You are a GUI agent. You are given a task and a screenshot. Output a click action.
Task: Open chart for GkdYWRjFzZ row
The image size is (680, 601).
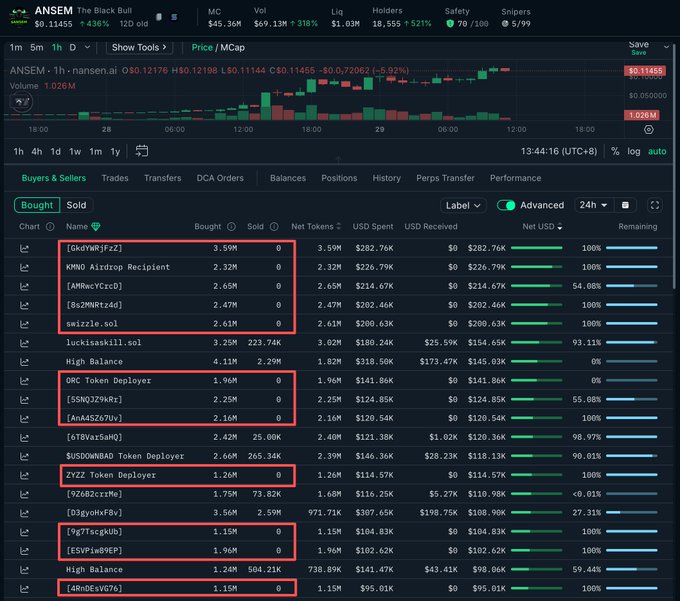(x=24, y=248)
